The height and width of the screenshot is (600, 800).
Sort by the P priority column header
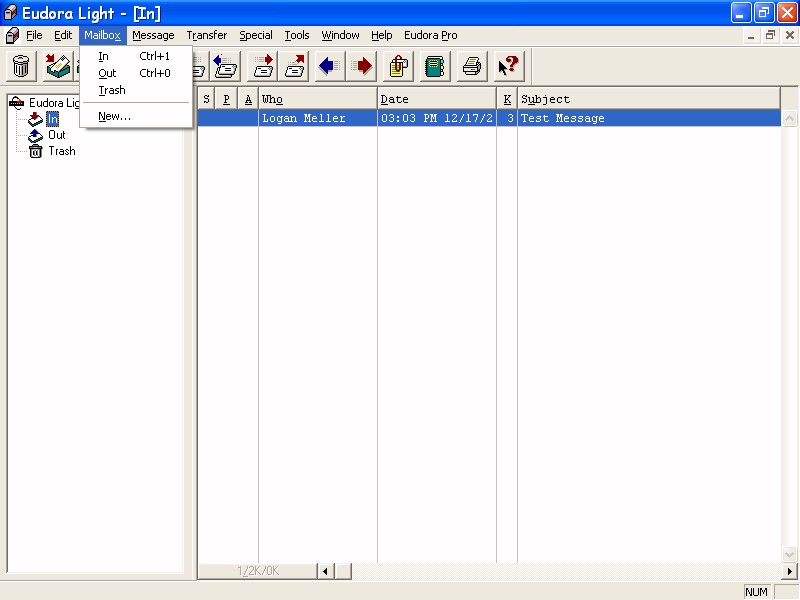click(227, 99)
